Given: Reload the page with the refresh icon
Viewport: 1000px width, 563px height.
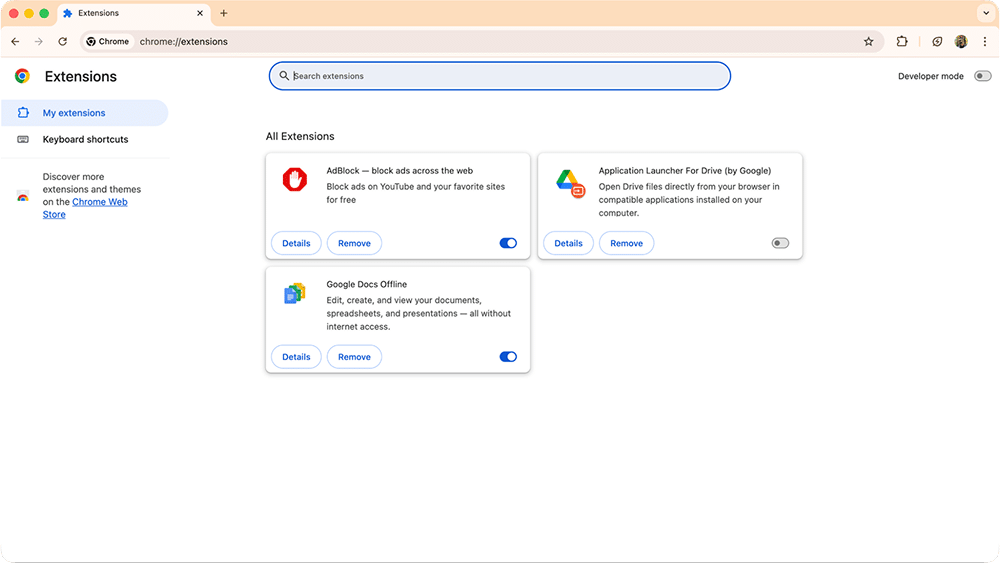Looking at the screenshot, I should coord(63,42).
